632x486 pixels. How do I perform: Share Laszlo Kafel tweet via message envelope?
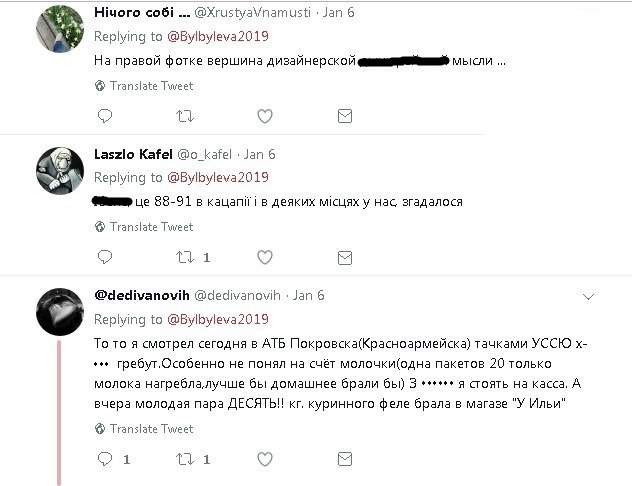tap(345, 258)
